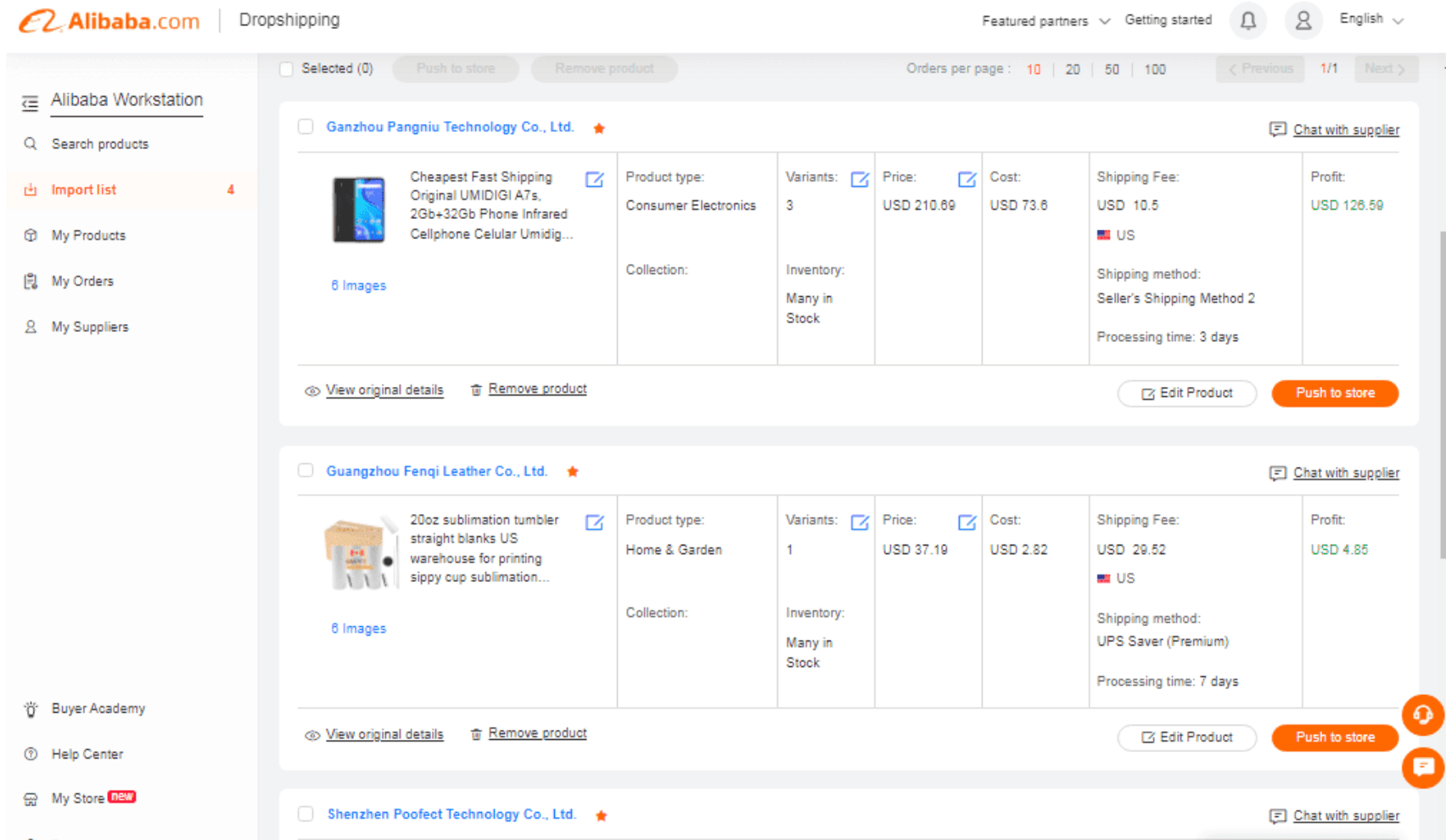1446x840 pixels.
Task: Edit price USD 210.69 icon
Action: click(967, 179)
